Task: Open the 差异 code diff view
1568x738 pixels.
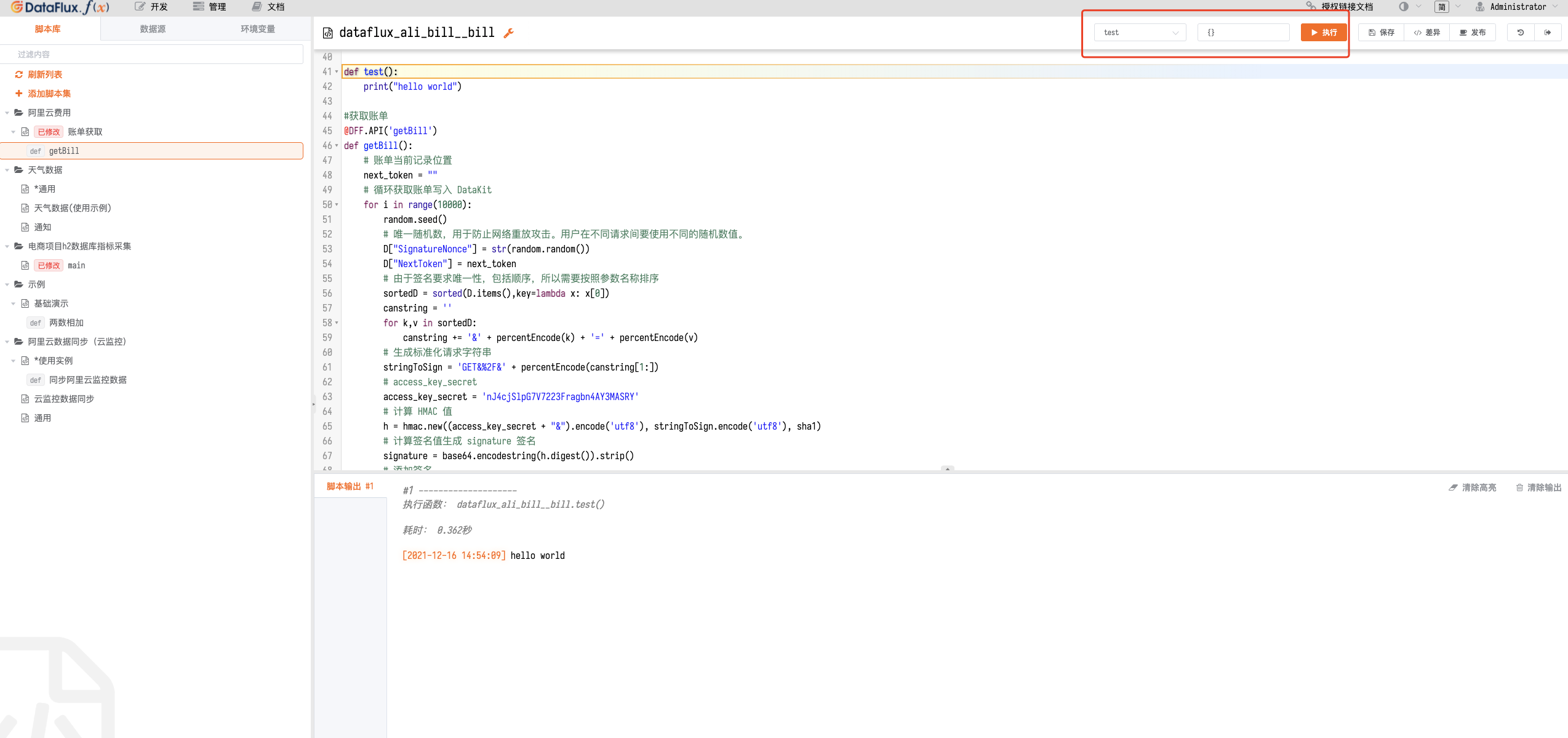Action: pyautogui.click(x=1426, y=33)
